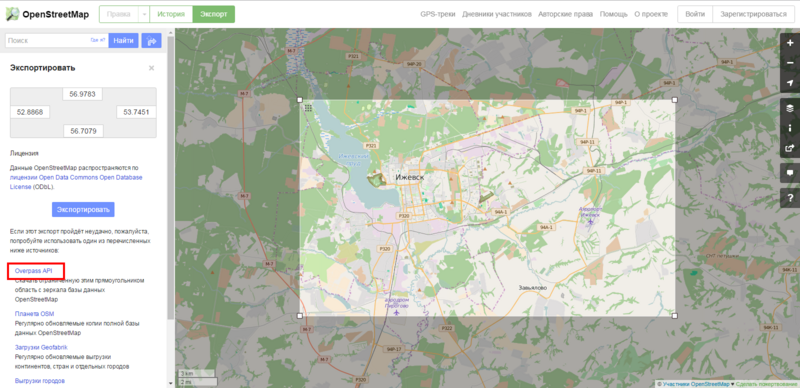
Task: Click the bottom-right selection box handle
Action: (674, 316)
